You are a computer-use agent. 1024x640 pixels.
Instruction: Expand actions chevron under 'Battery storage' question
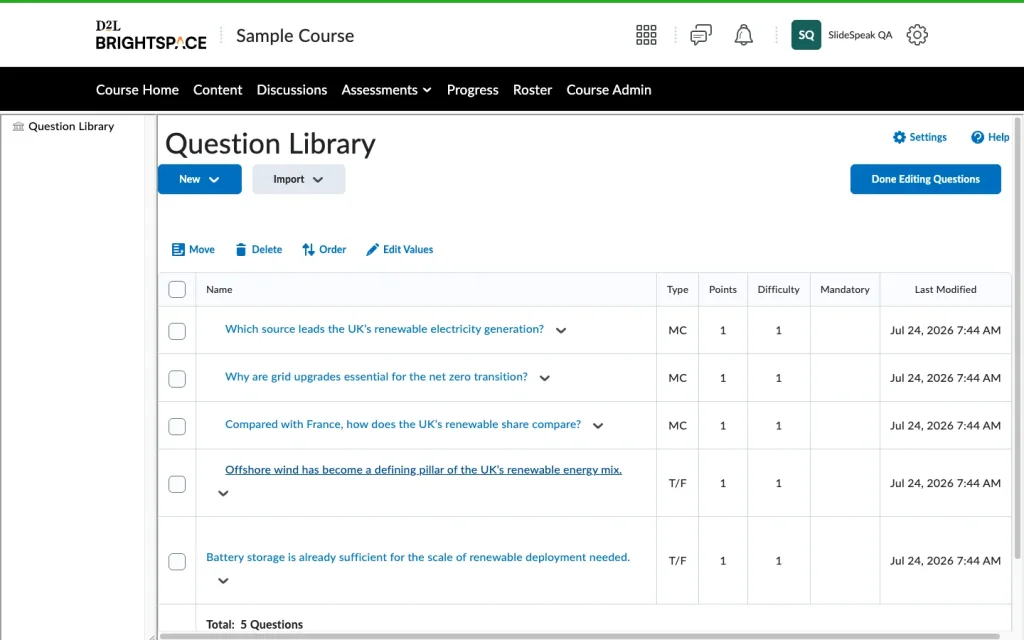[223, 581]
